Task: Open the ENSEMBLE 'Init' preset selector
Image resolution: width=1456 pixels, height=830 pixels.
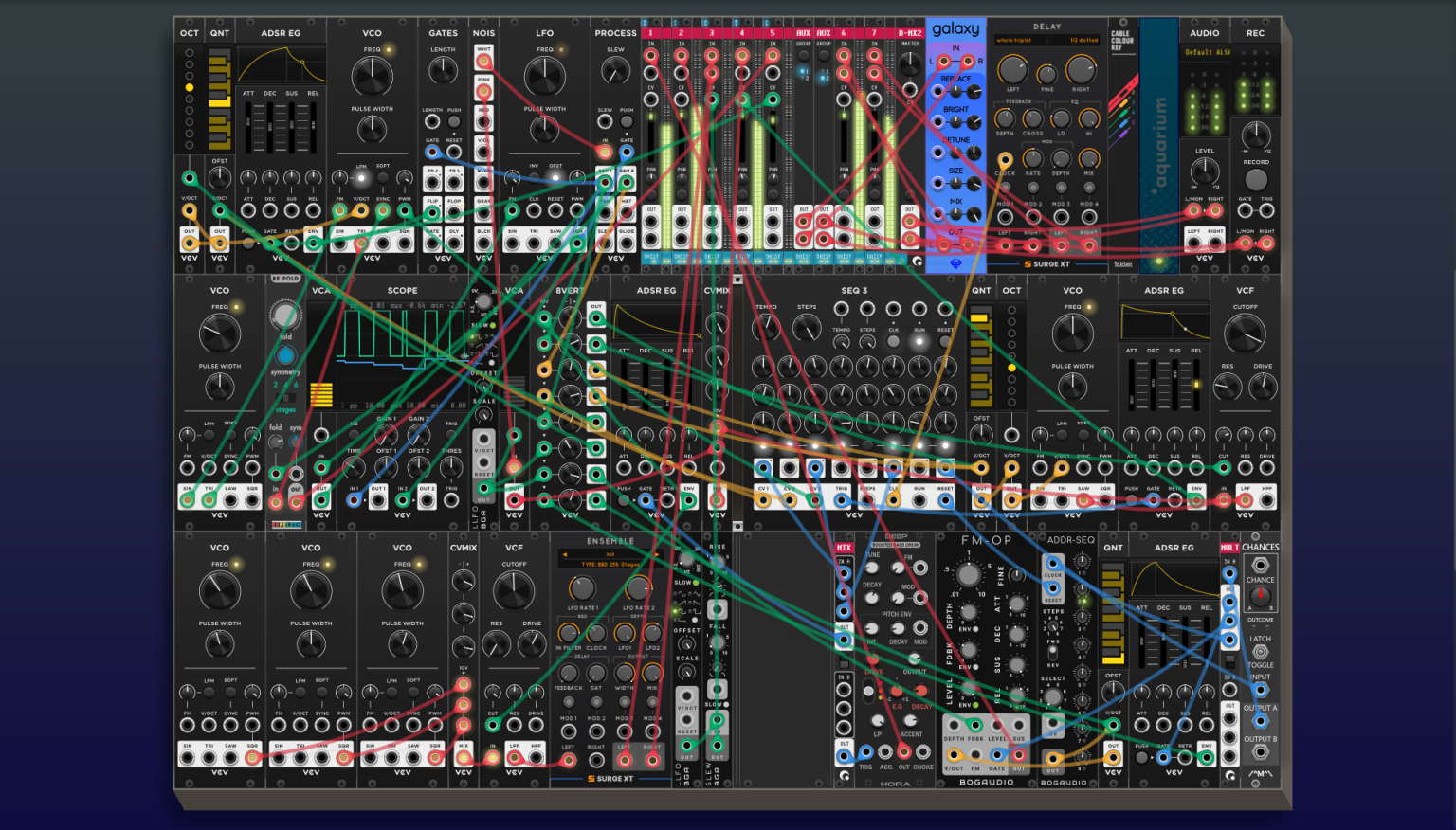Action: pos(610,554)
